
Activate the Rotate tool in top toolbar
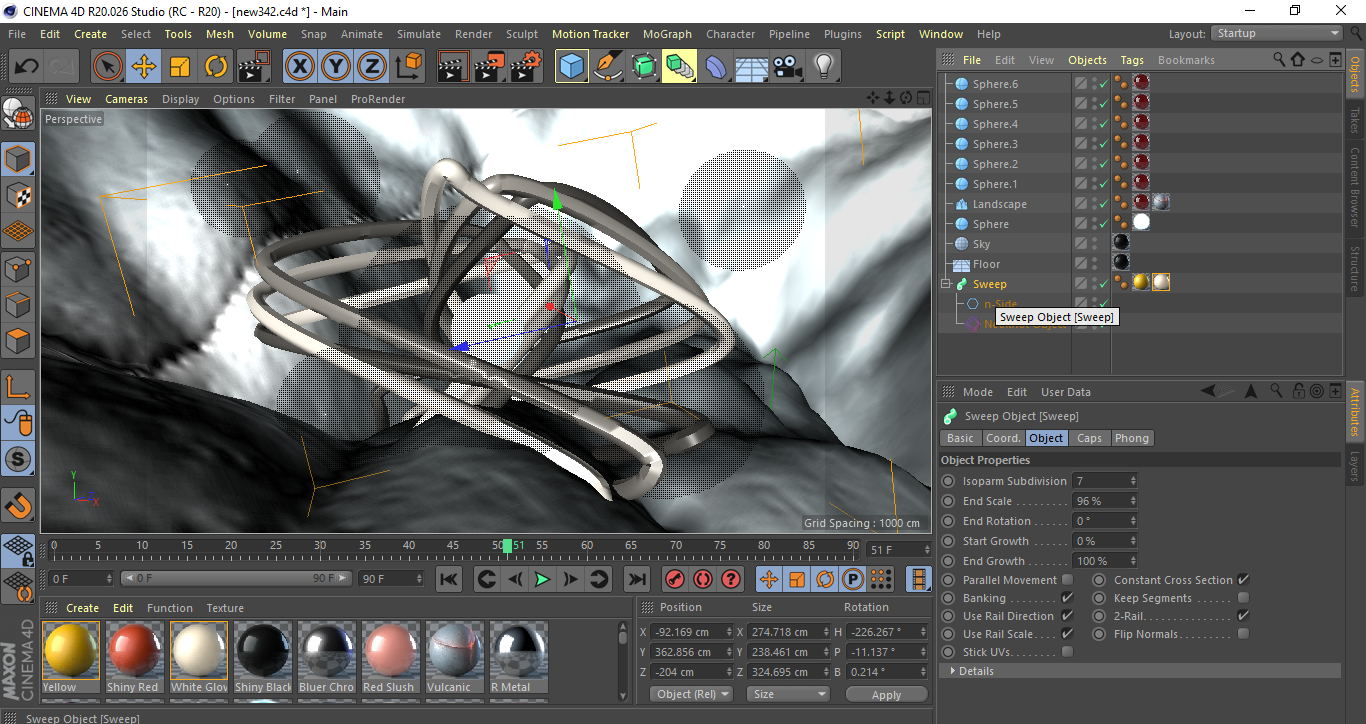pos(216,67)
